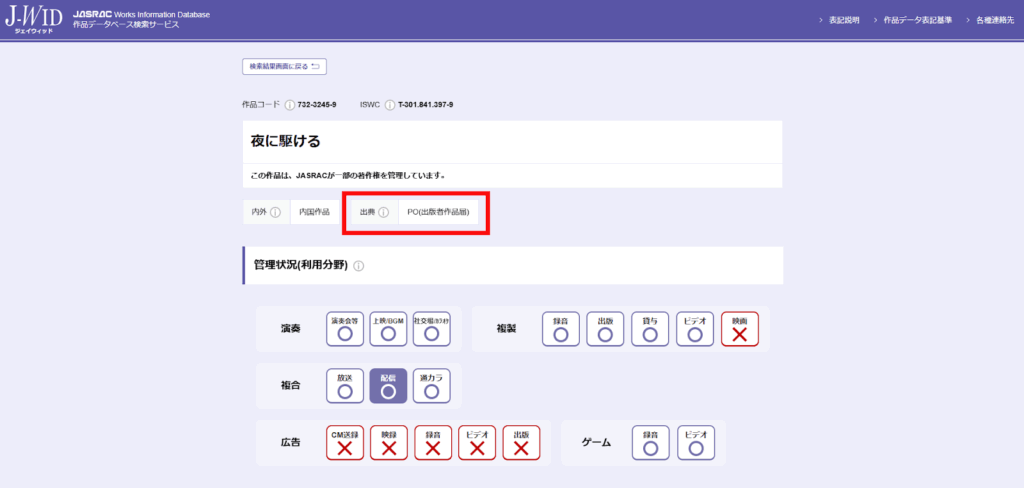
Task: Open the 表記説明 header link
Action: pos(843,20)
